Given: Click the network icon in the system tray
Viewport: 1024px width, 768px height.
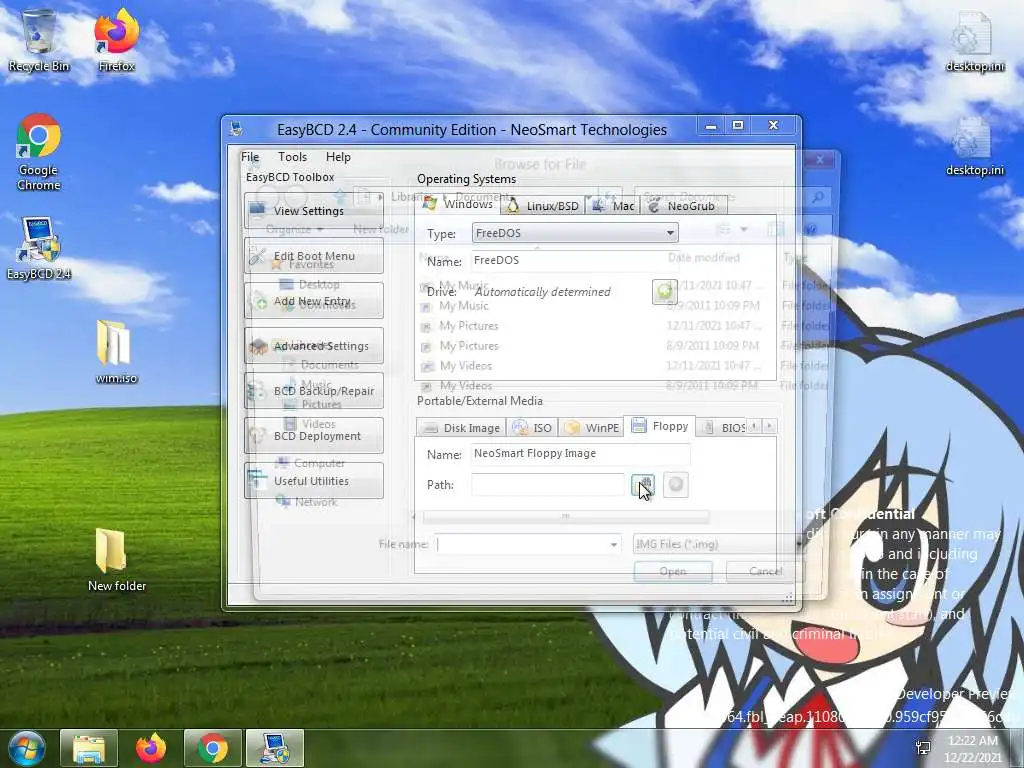Looking at the screenshot, I should coord(923,749).
